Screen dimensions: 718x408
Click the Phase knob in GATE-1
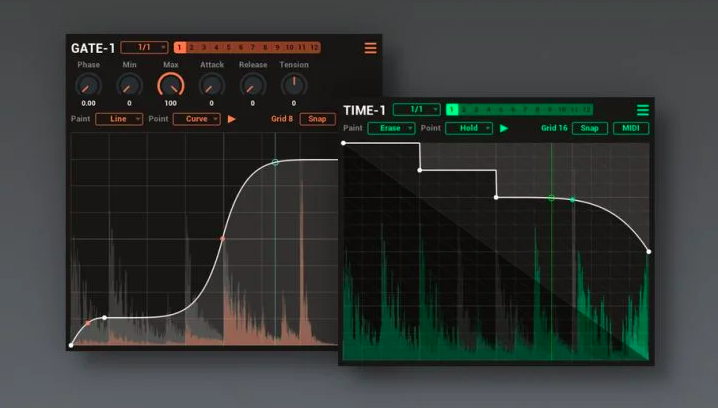coord(88,86)
